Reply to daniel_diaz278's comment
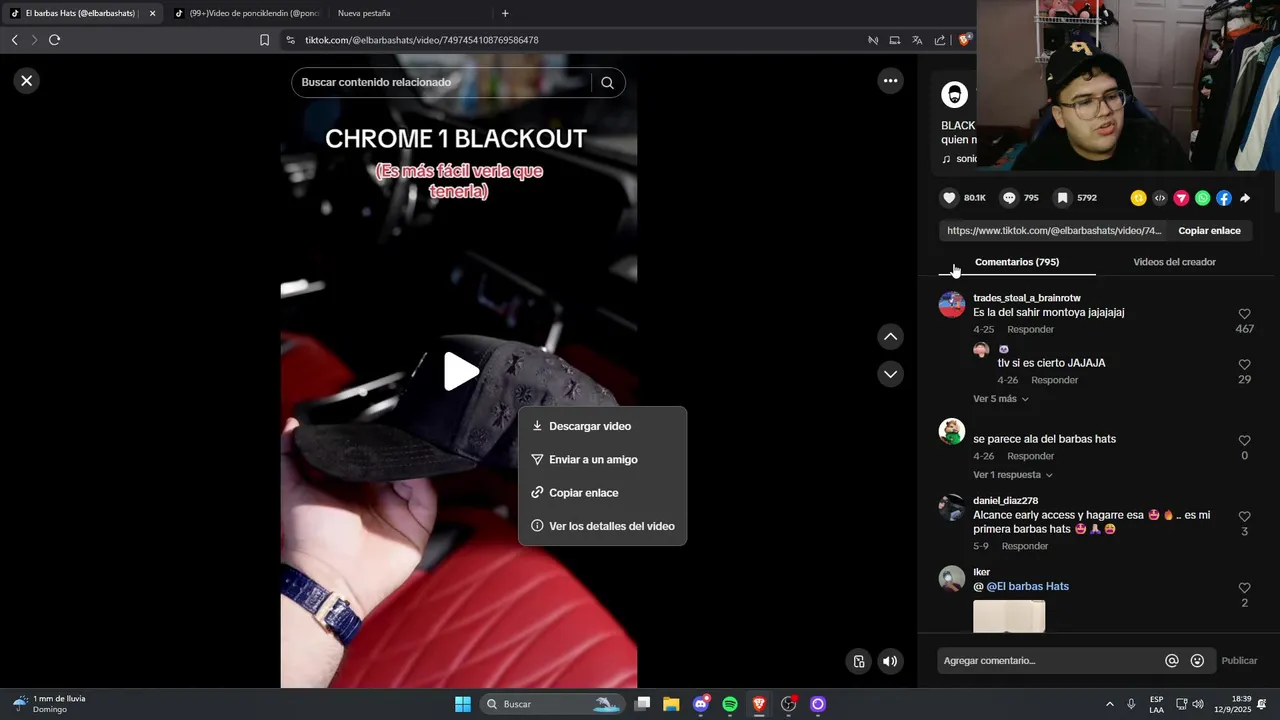The image size is (1280, 720). (1024, 547)
